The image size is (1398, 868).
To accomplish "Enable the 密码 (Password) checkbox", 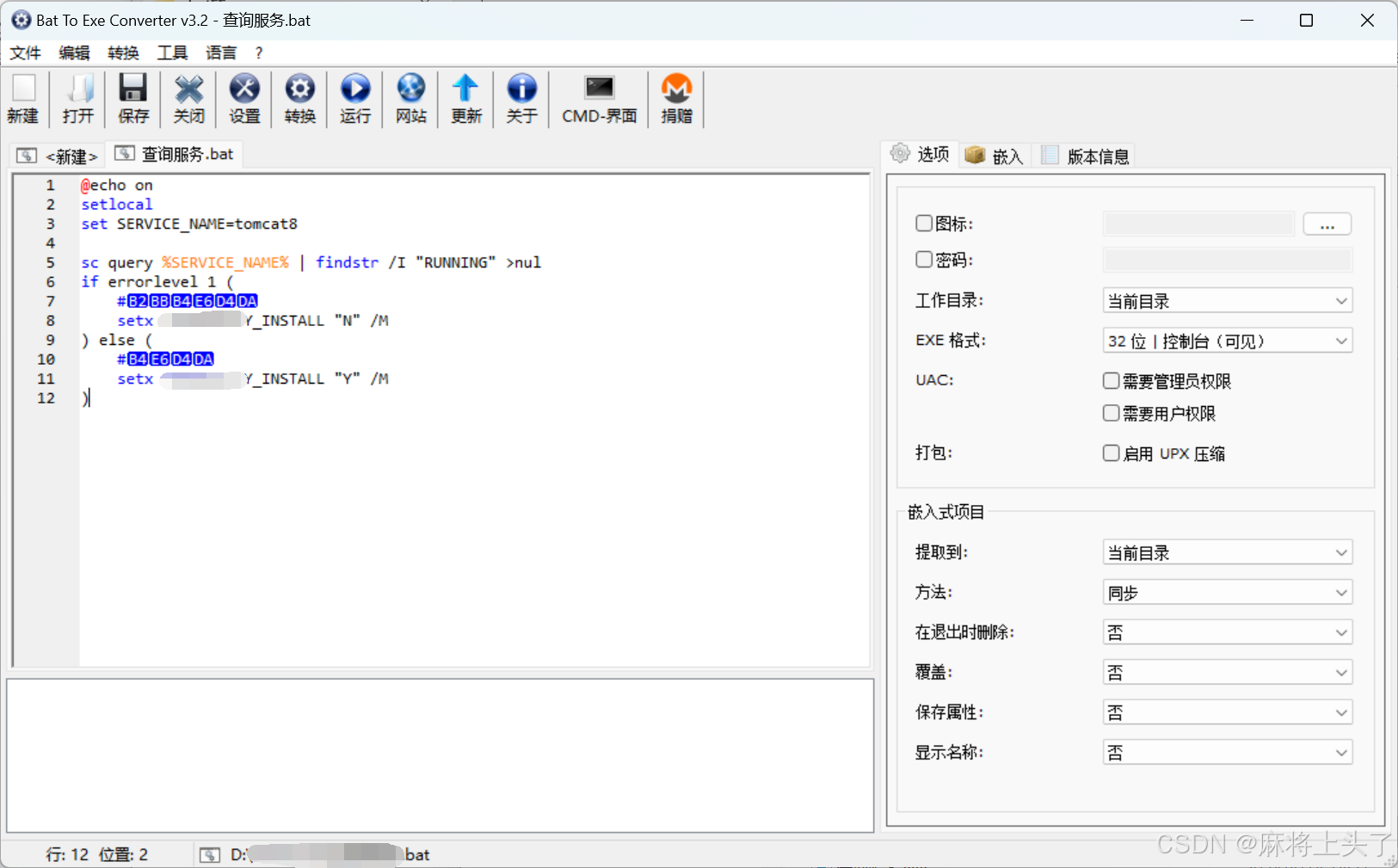I will 924,260.
